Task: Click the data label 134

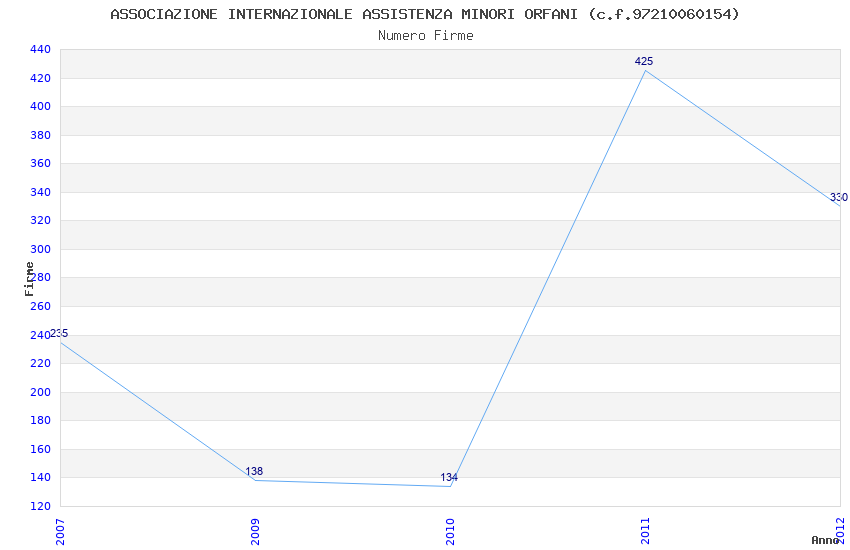Action: (x=449, y=477)
